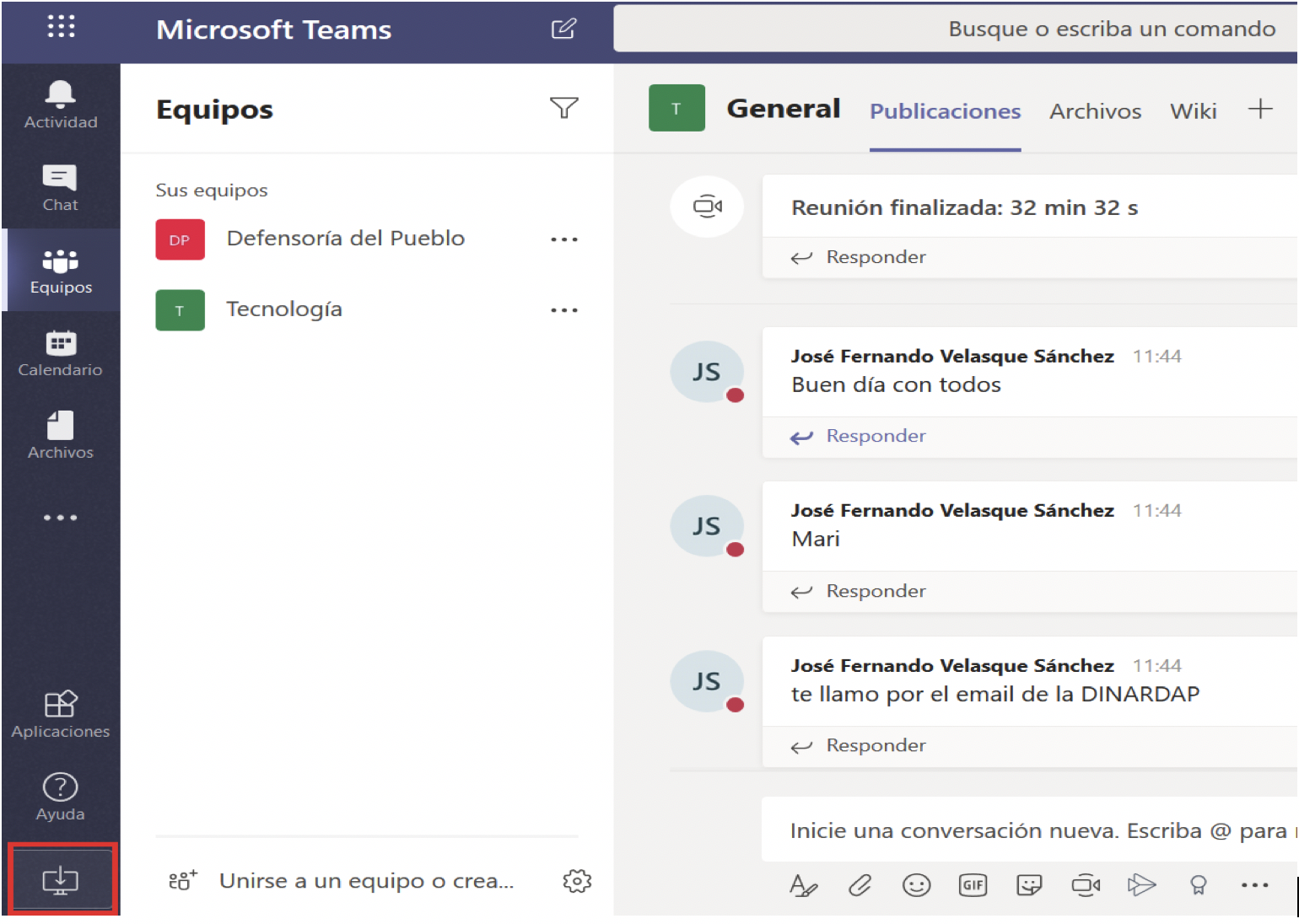Switch to the Archivos tab in channel
Viewport: 1299px width, 924px height.
1095,111
